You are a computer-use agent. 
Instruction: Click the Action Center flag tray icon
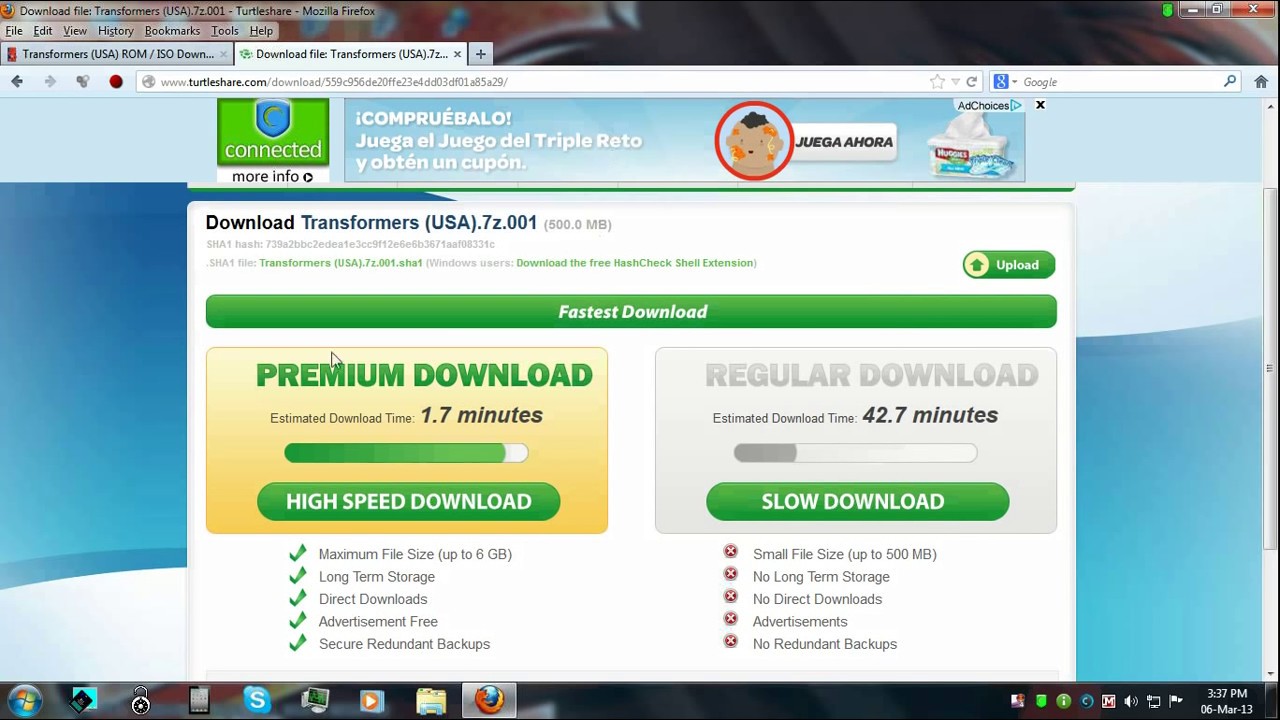pos(1176,702)
